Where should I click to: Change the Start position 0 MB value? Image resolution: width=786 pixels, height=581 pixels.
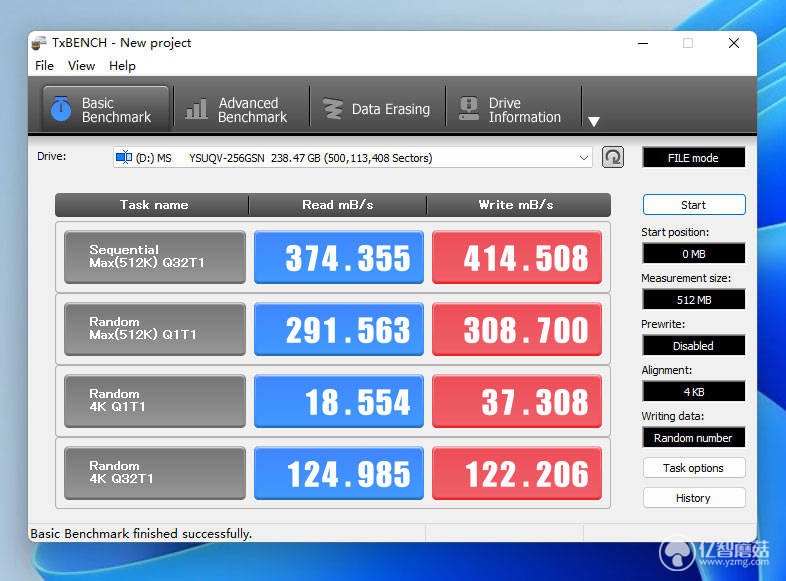[x=693, y=254]
